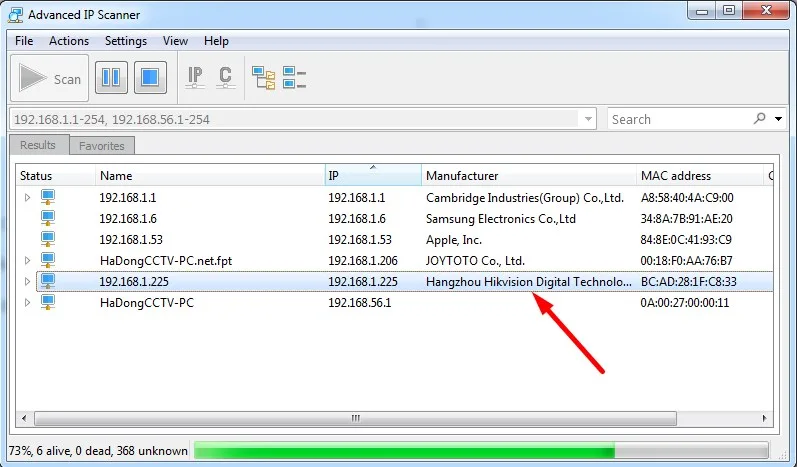Select the computer icon for 192.168.1.53
Screen dimensions: 797x467
[48, 239]
